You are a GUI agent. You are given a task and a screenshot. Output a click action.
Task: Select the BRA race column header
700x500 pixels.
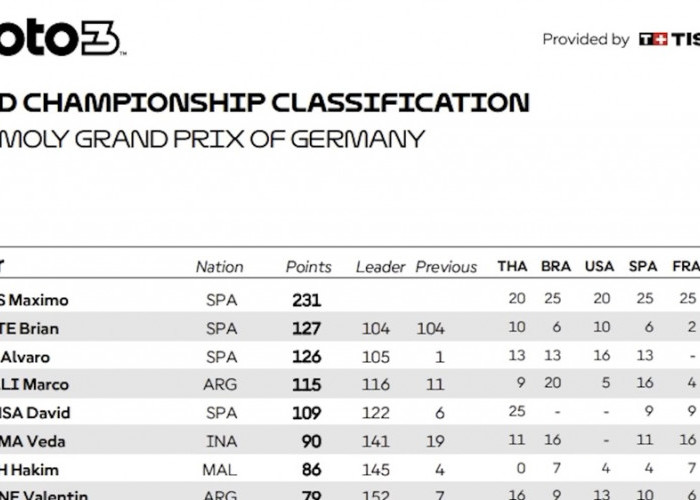tap(556, 267)
